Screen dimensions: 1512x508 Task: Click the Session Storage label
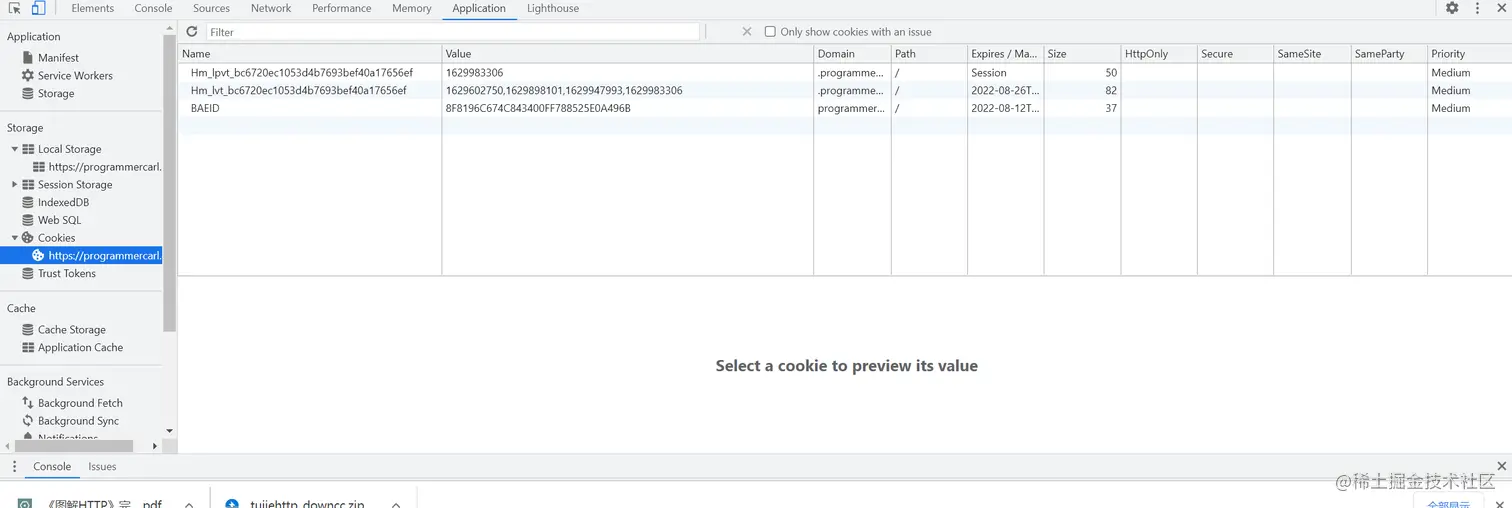click(x=75, y=185)
